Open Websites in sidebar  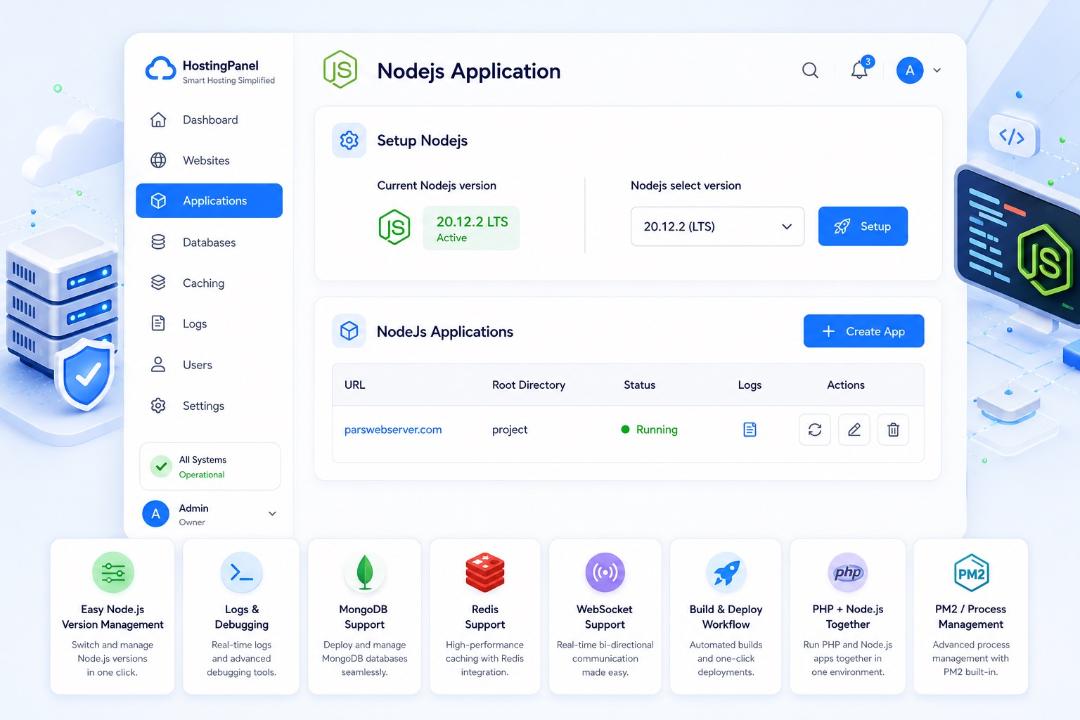[209, 161]
